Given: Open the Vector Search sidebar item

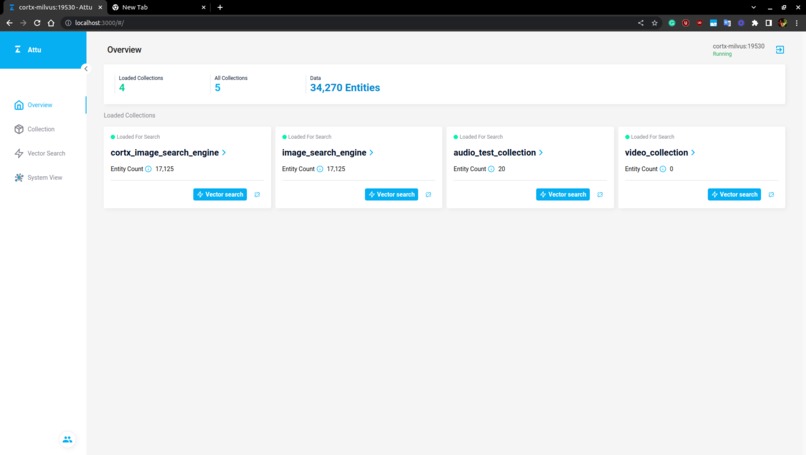Looking at the screenshot, I should [40, 153].
